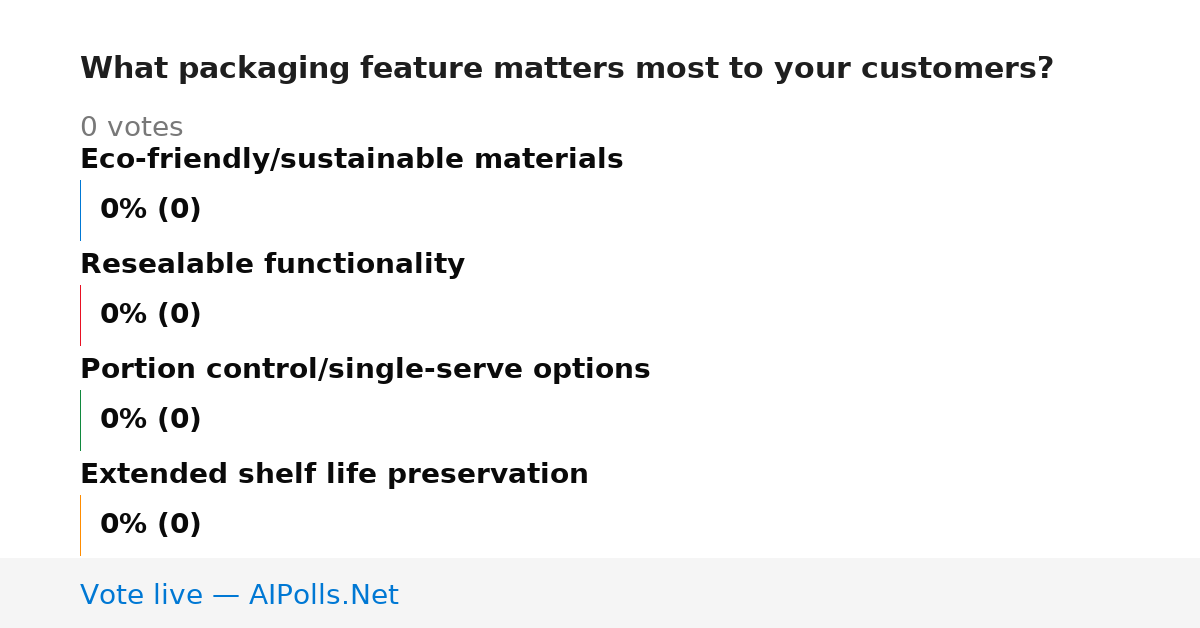The image size is (1200, 628).
Task: Click the orange bar for Extended shelf life
Action: click(80, 525)
